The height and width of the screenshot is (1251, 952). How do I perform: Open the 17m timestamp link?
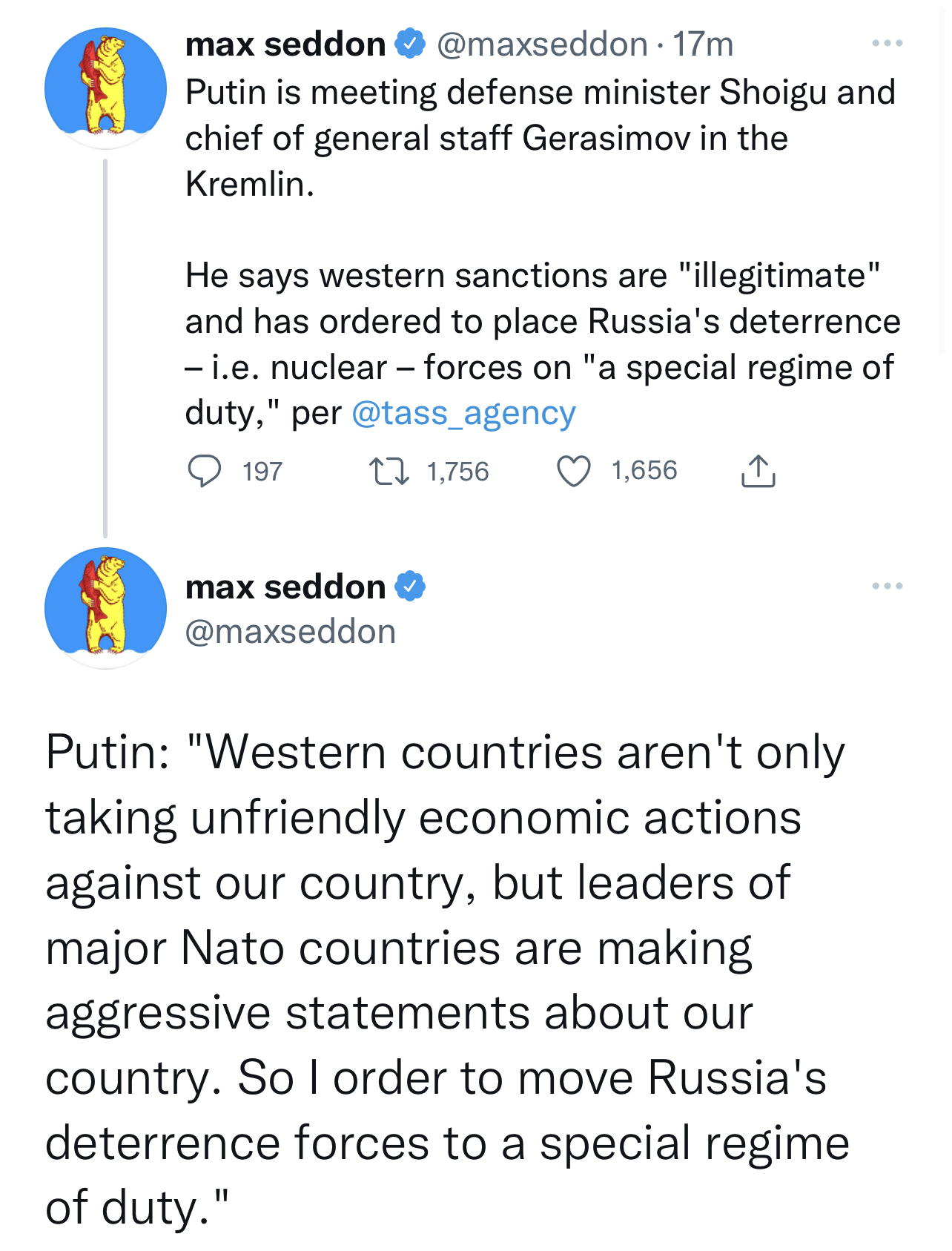point(703,44)
